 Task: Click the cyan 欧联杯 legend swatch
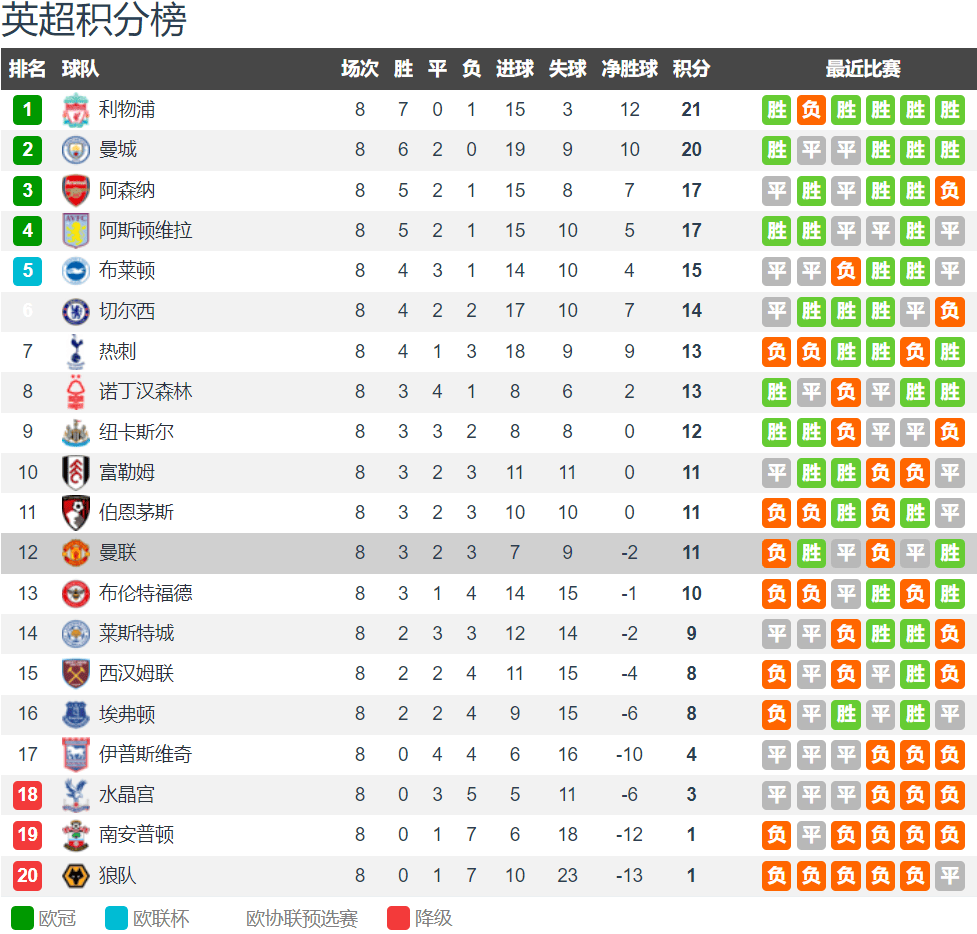(117, 918)
